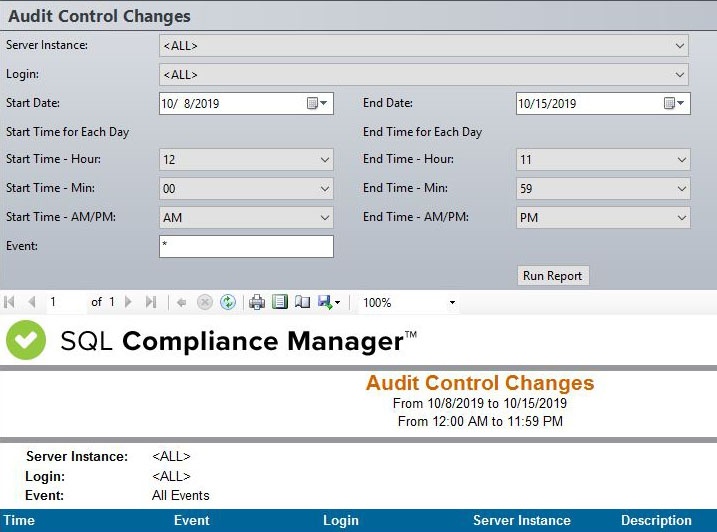The width and height of the screenshot is (717, 532).
Task: Click the Export save icon
Action: [x=325, y=302]
